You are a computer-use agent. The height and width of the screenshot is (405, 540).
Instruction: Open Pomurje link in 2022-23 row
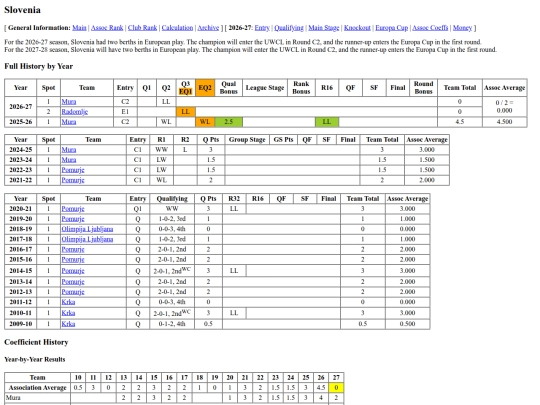click(x=73, y=170)
